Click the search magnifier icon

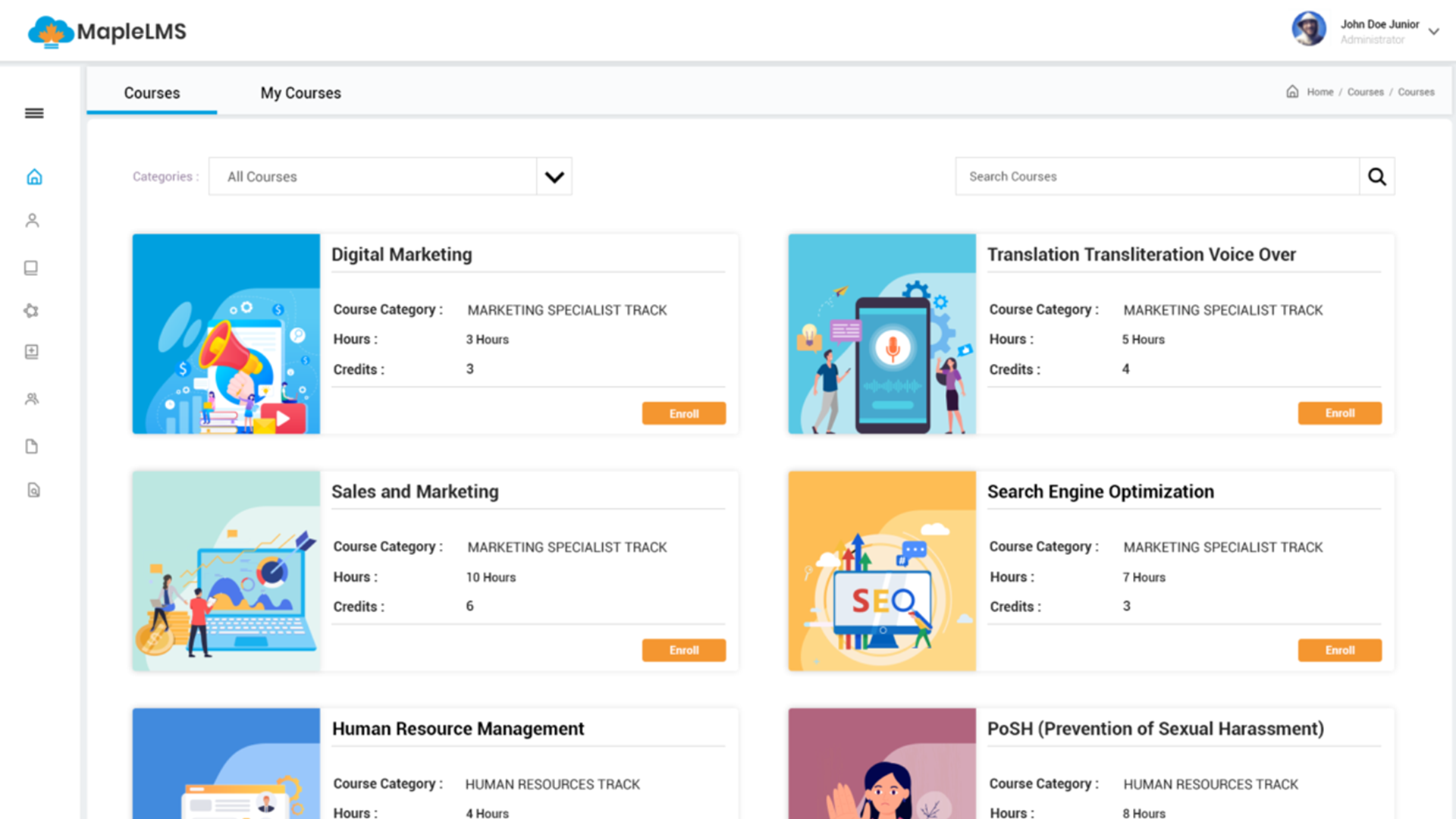coord(1376,177)
